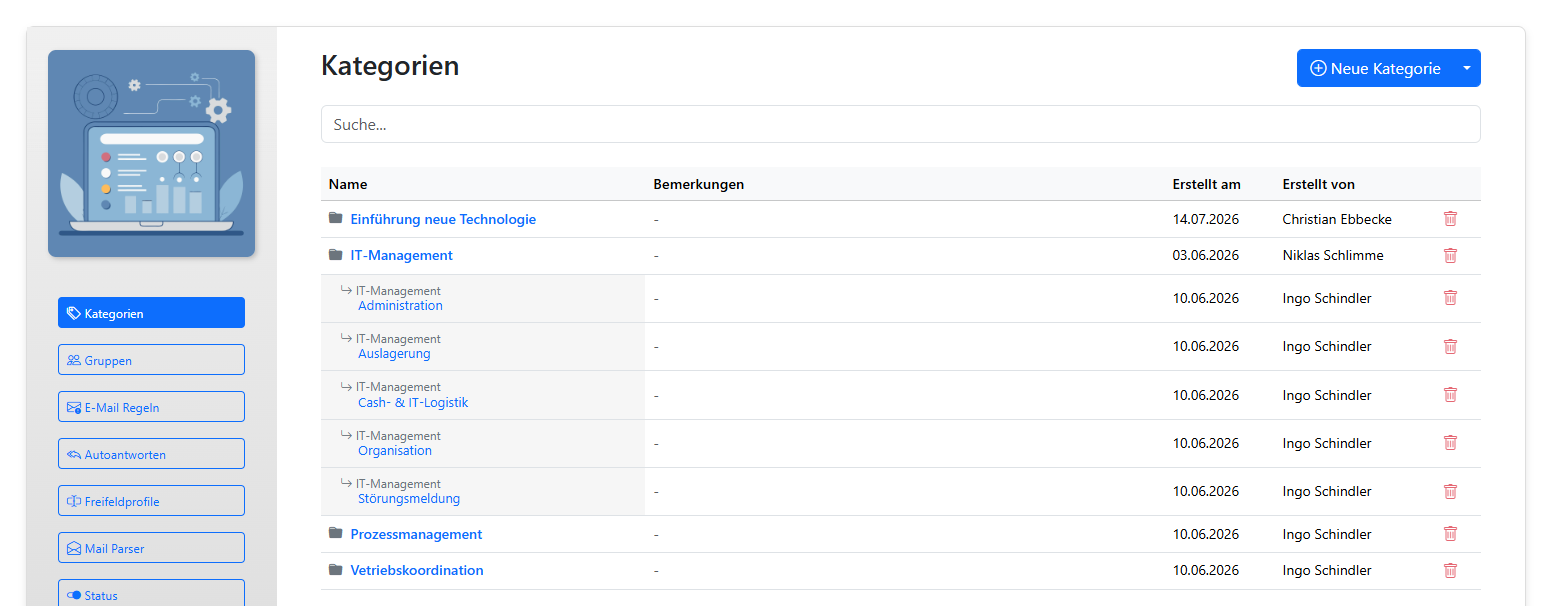Click the dashboard illustration in the sidebar
The width and height of the screenshot is (1561, 606).
[x=151, y=153]
